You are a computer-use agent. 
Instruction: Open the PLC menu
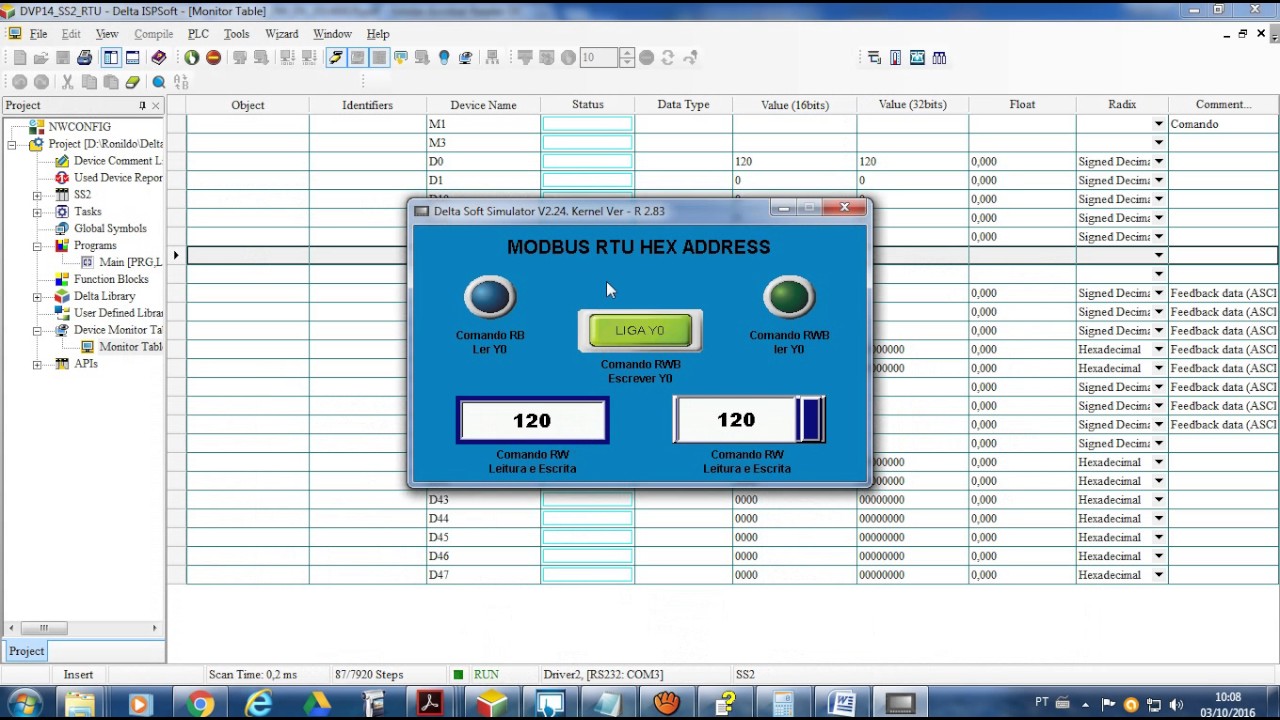pos(198,34)
